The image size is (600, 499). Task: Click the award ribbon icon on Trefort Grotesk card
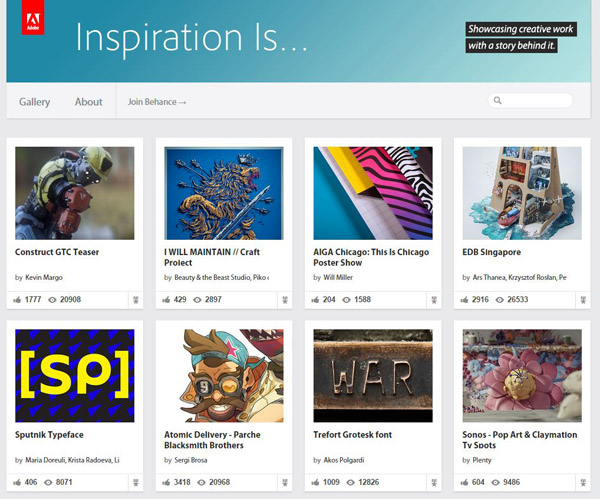click(x=432, y=482)
